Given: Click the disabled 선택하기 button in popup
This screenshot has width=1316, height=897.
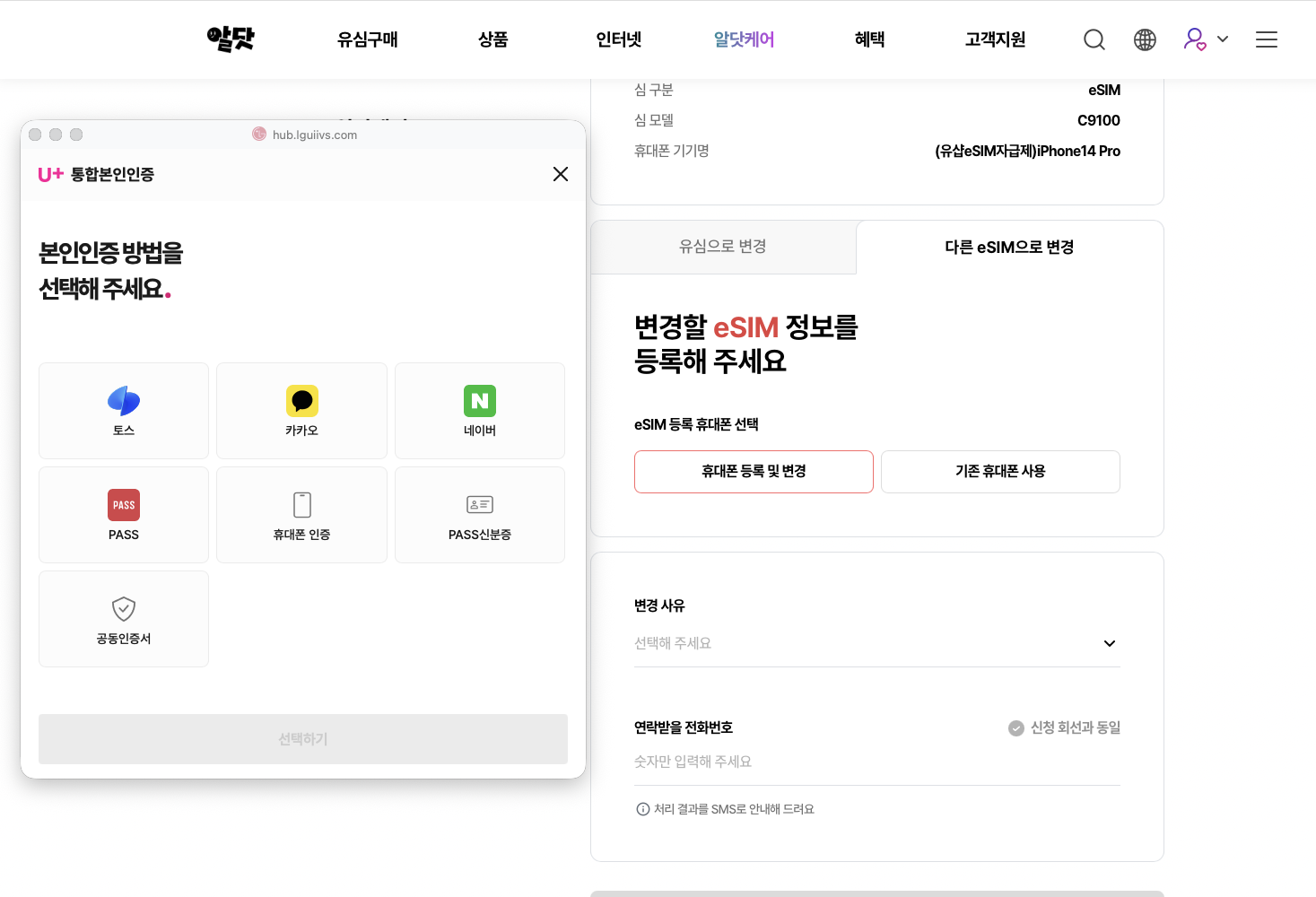Looking at the screenshot, I should click(303, 739).
